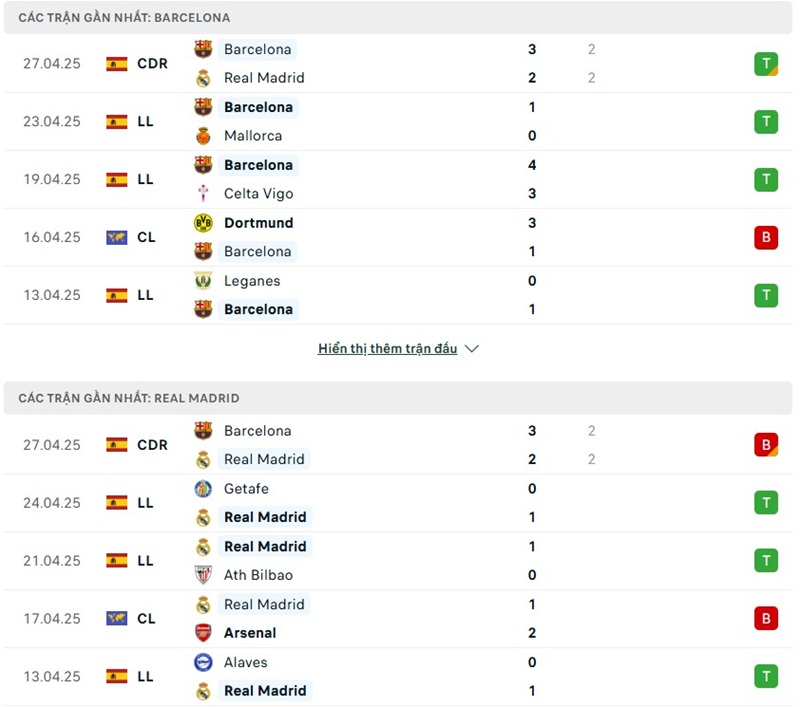Viewport: 800px width, 707px height.
Task: Click the Alaves club crest icon
Action: coord(203,662)
